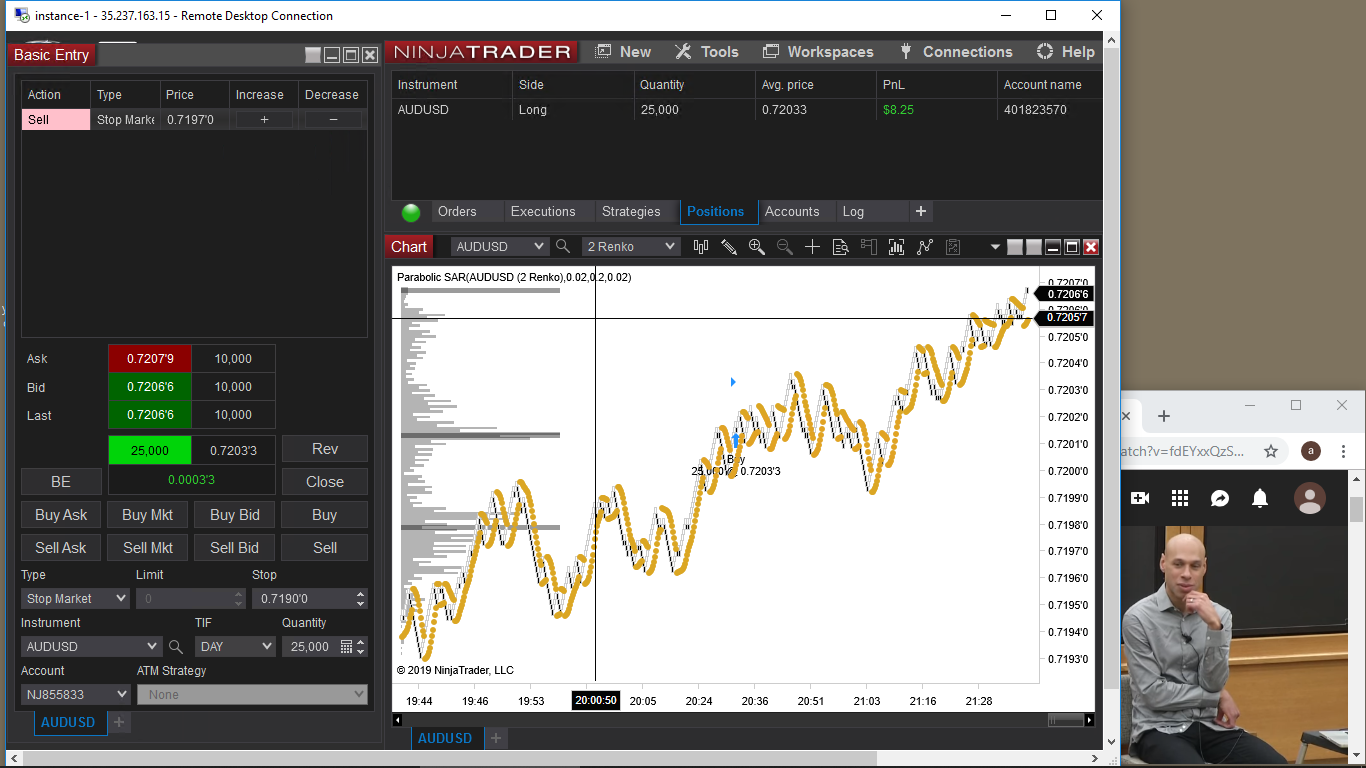1366x768 pixels.
Task: Open the ATM Strategy dropdown
Action: click(x=252, y=694)
